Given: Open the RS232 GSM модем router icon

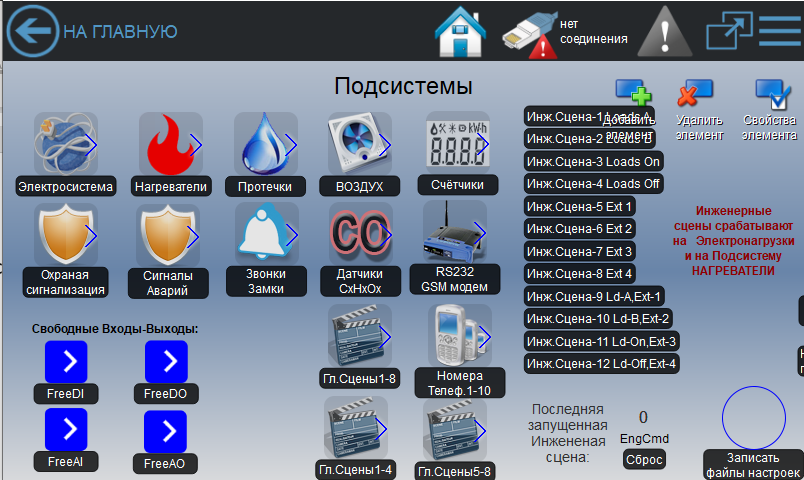Looking at the screenshot, I should 455,233.
